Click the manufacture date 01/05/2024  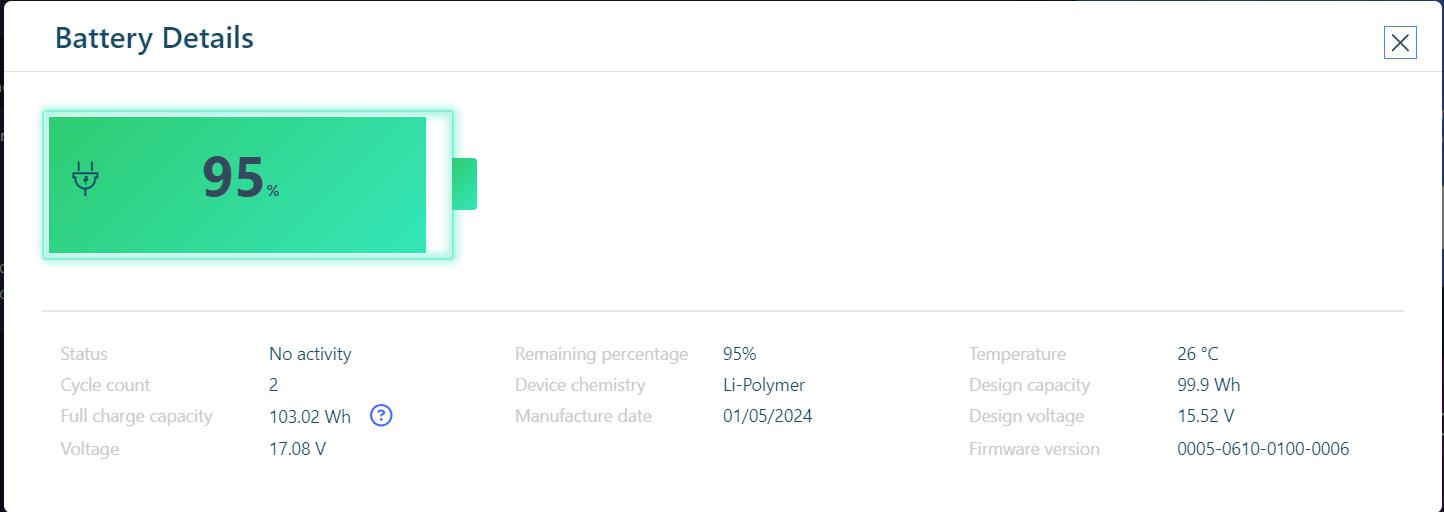[768, 416]
